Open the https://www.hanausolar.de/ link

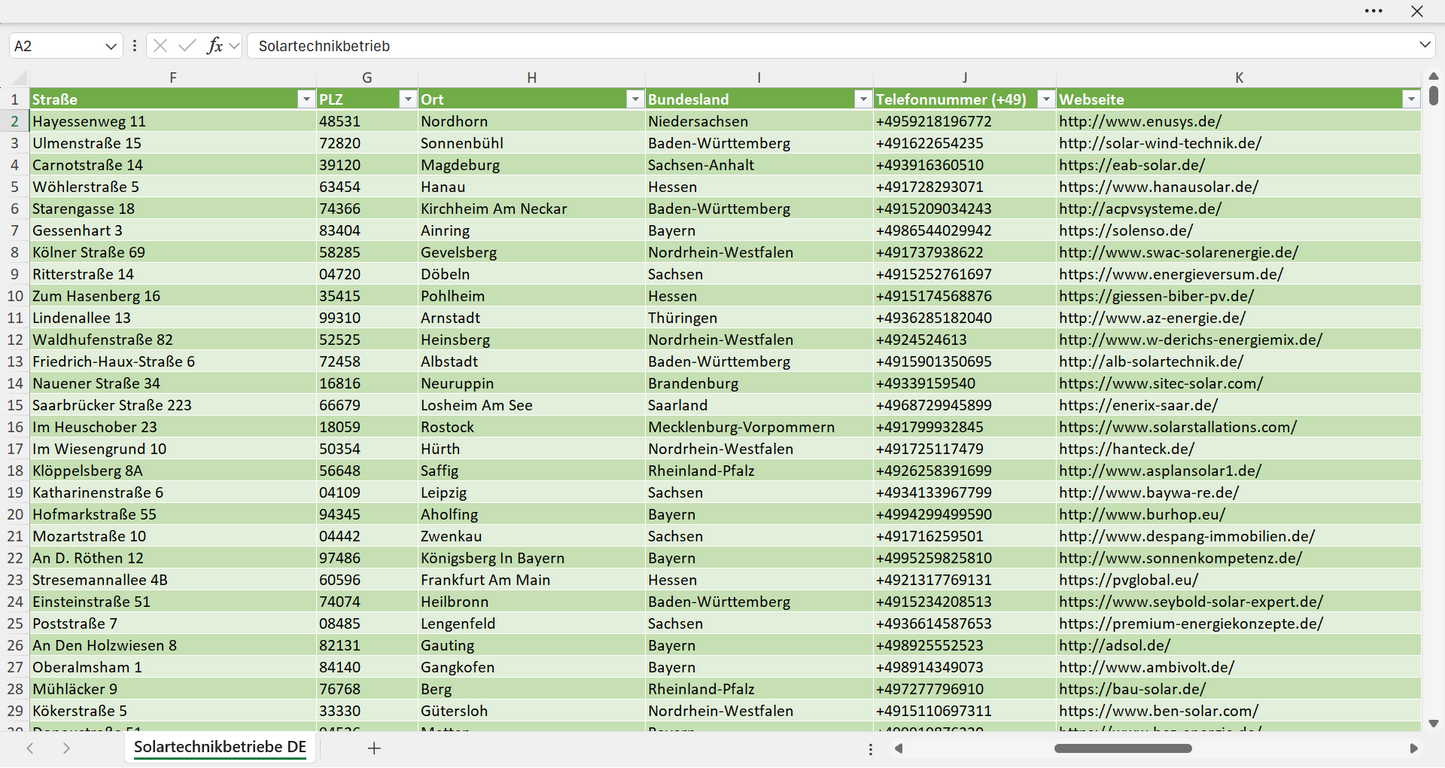pyautogui.click(x=1158, y=187)
